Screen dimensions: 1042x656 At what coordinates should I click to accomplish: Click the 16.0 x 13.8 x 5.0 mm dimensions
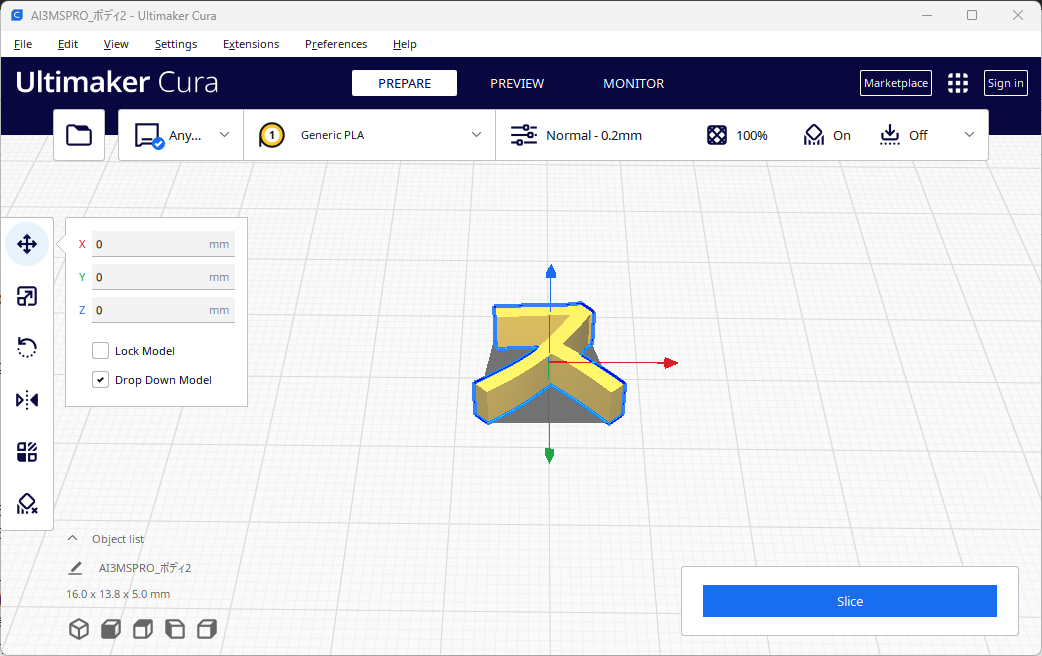click(118, 594)
